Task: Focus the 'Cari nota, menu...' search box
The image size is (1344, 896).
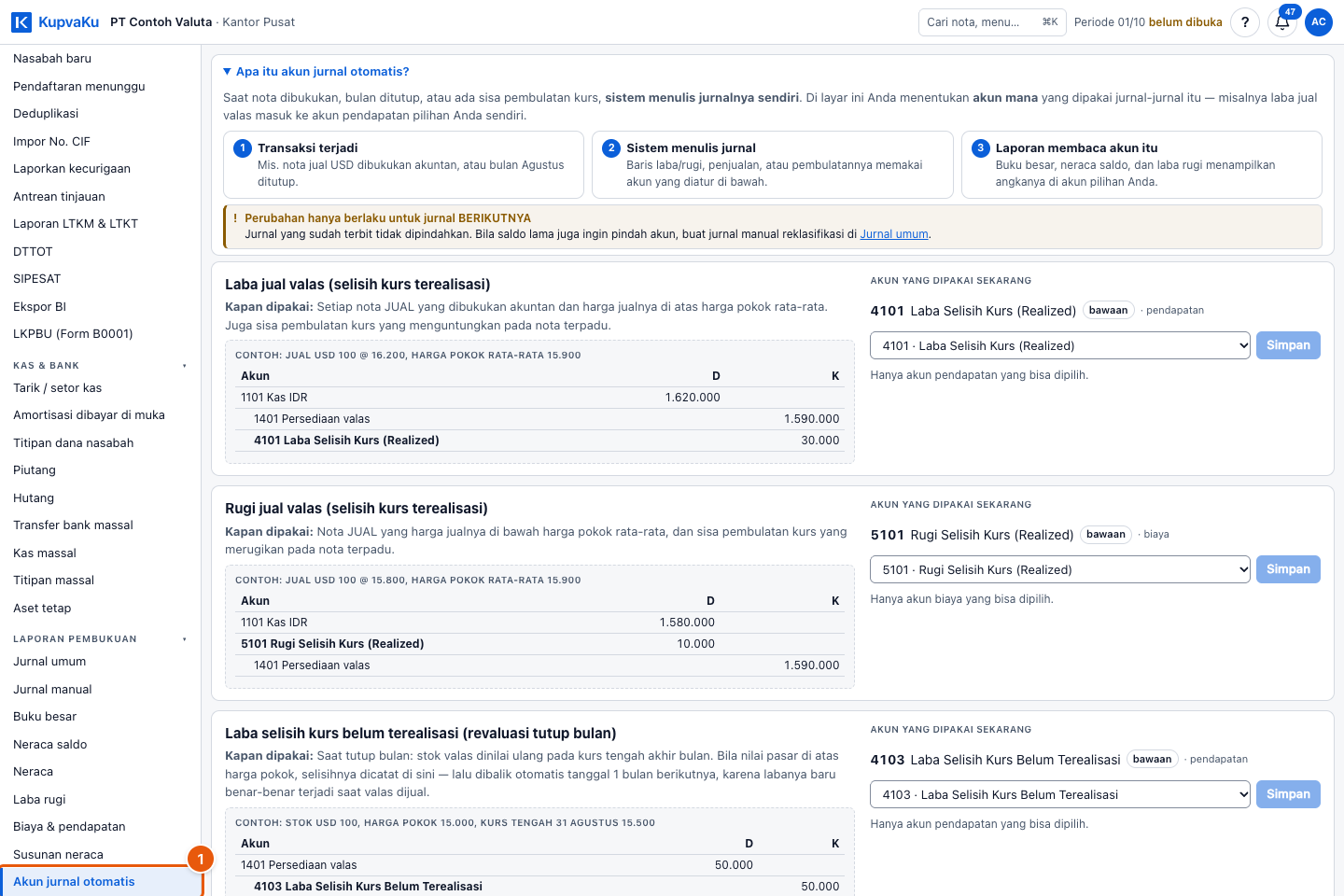Action: [x=992, y=22]
